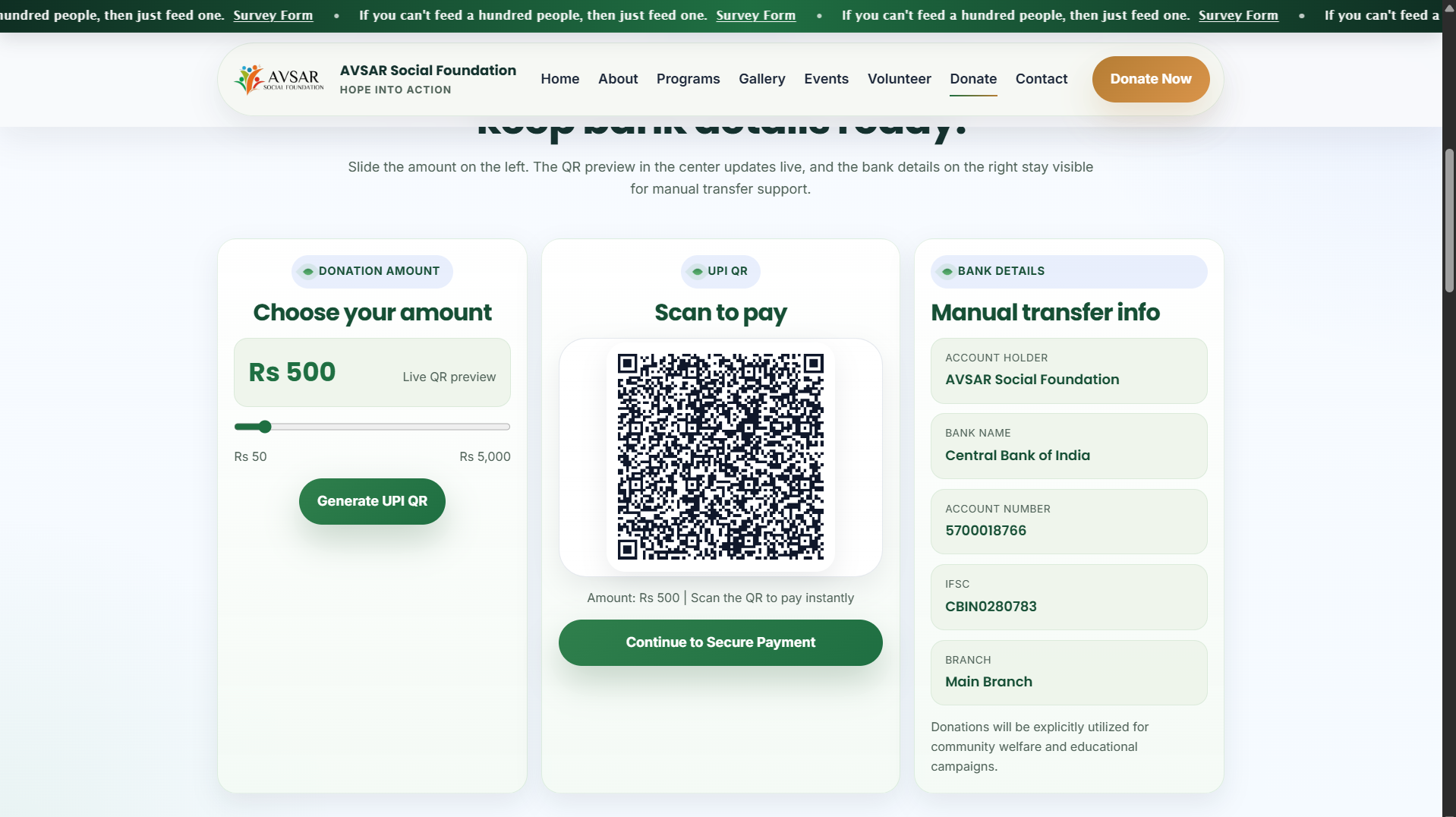Click the Central Bank of India value
Screen dimensions: 1456x817
[1017, 456]
